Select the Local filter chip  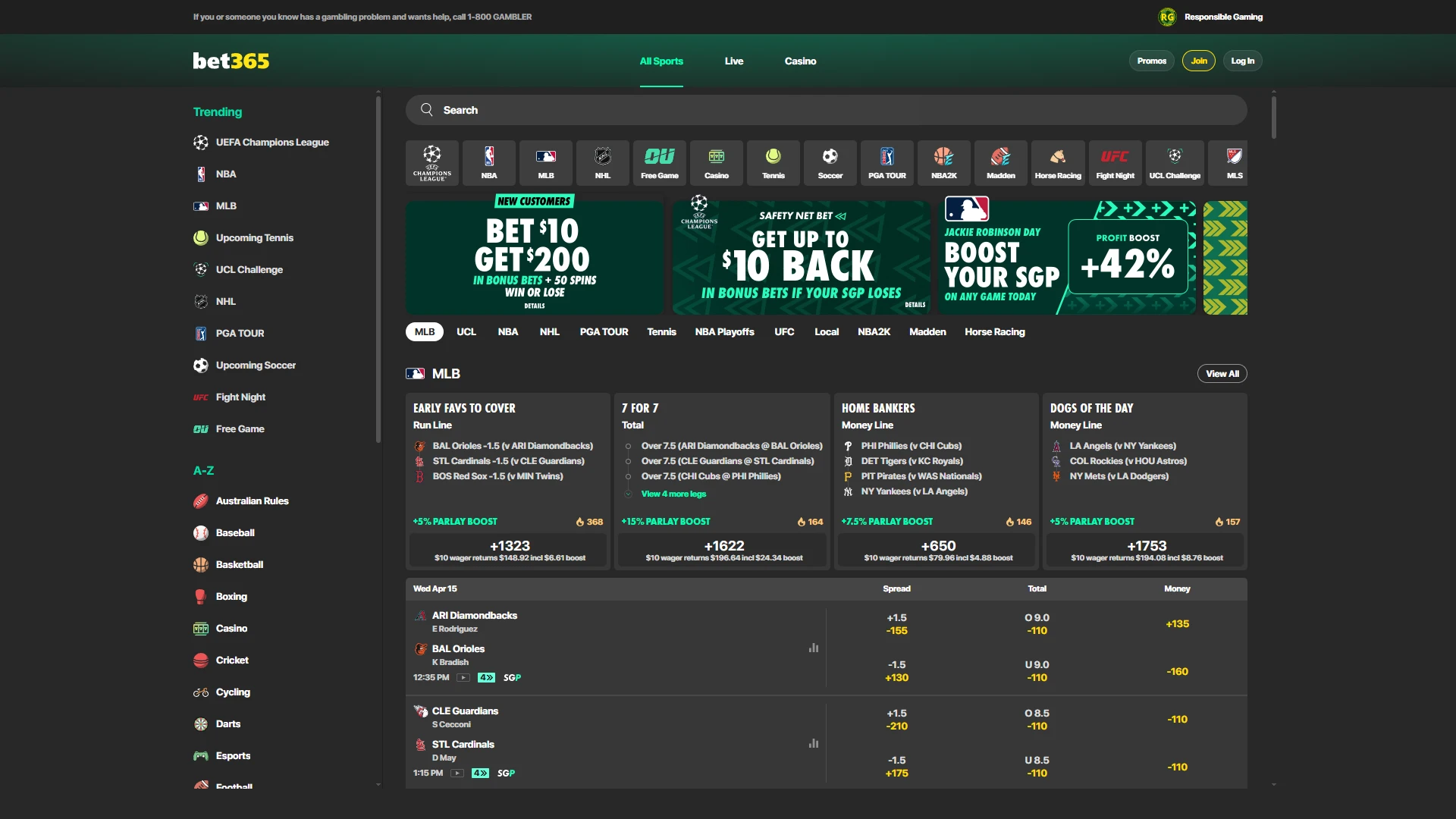pos(827,331)
